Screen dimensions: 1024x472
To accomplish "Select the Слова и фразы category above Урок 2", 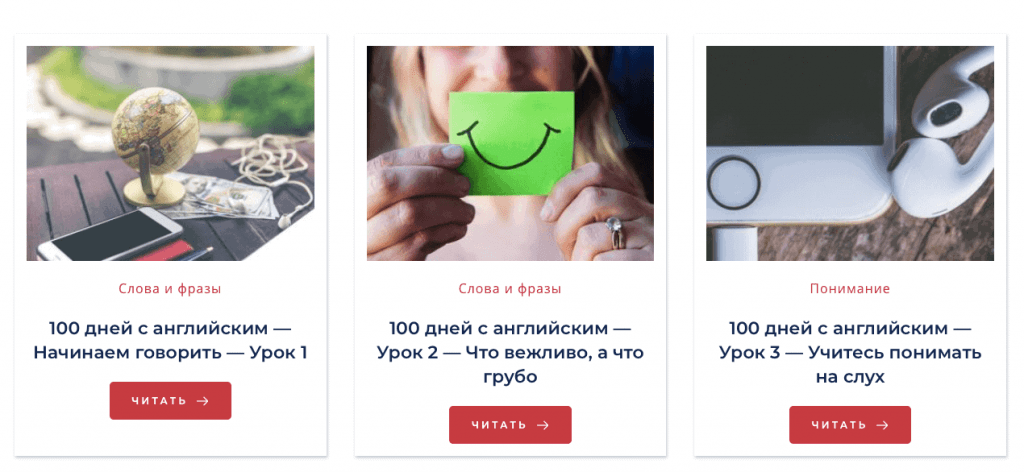I will pyautogui.click(x=510, y=289).
